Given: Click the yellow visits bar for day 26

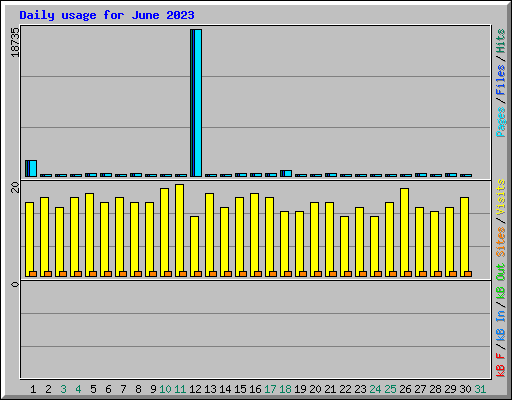Looking at the screenshot, I should (x=404, y=232).
